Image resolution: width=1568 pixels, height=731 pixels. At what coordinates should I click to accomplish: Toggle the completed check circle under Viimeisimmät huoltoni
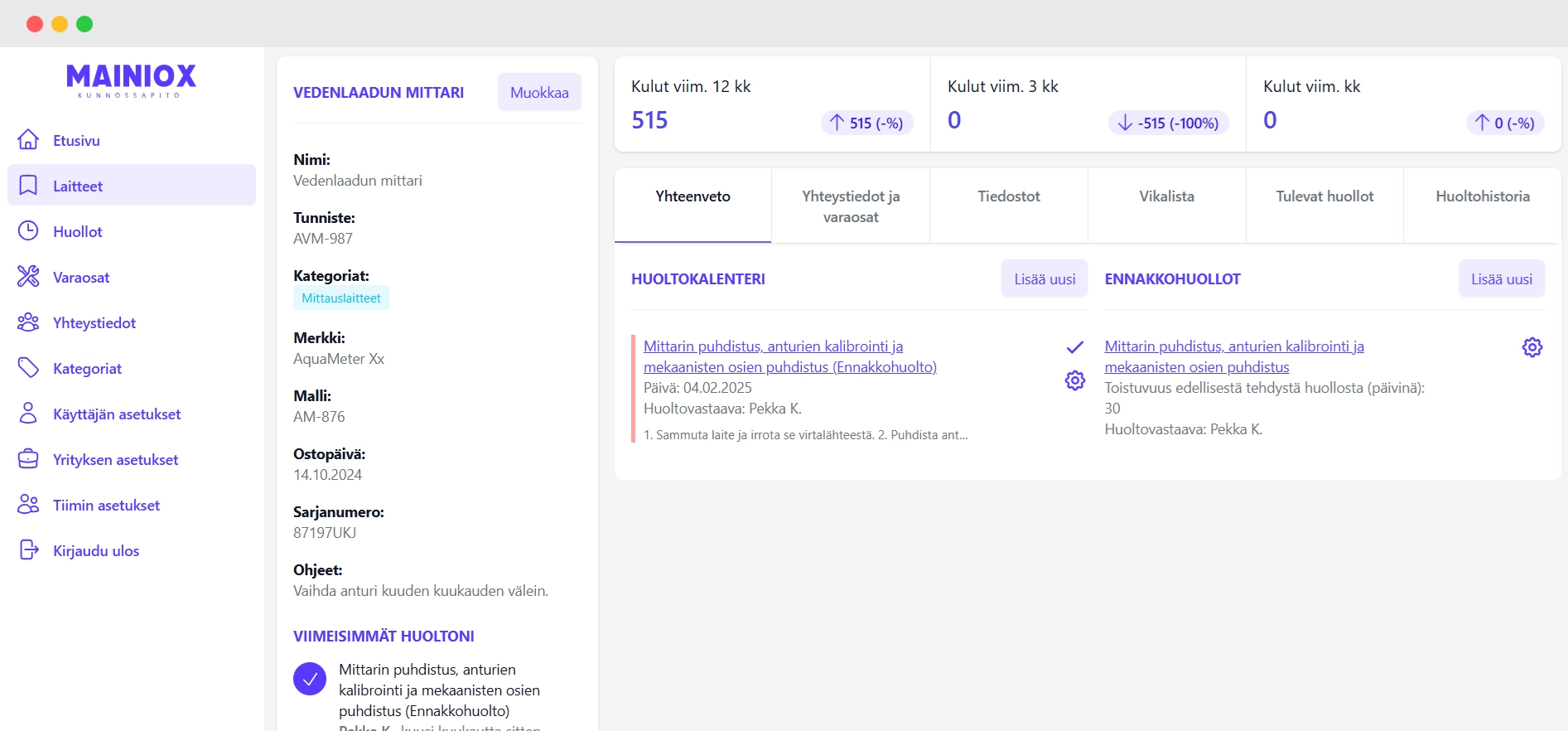(310, 679)
